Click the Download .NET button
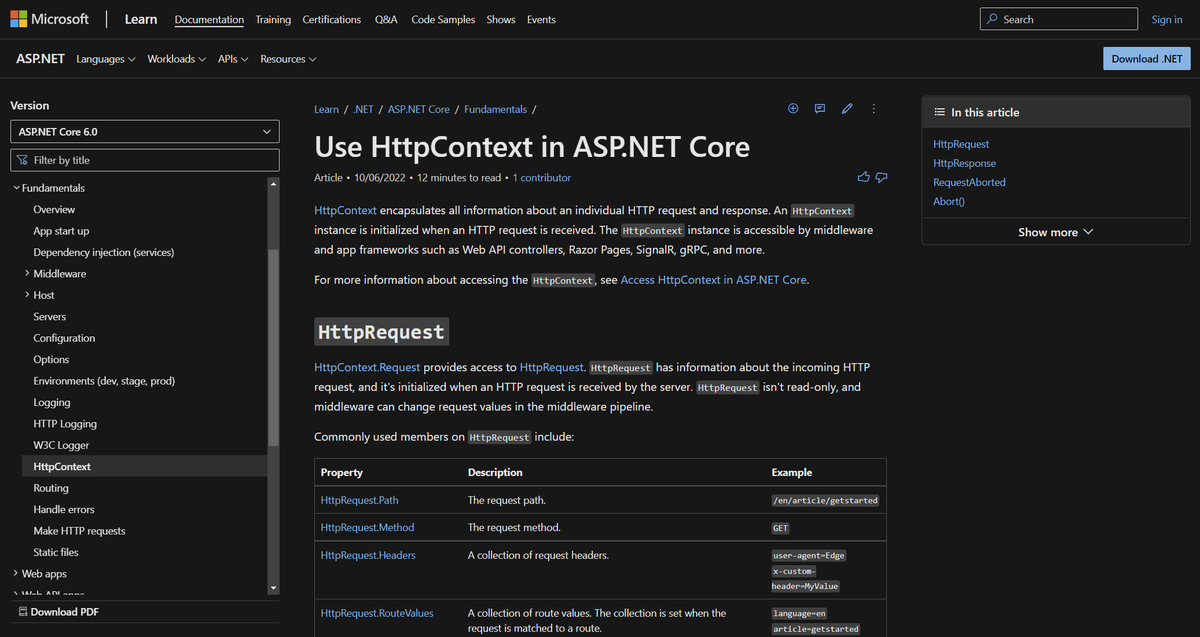 click(x=1146, y=58)
